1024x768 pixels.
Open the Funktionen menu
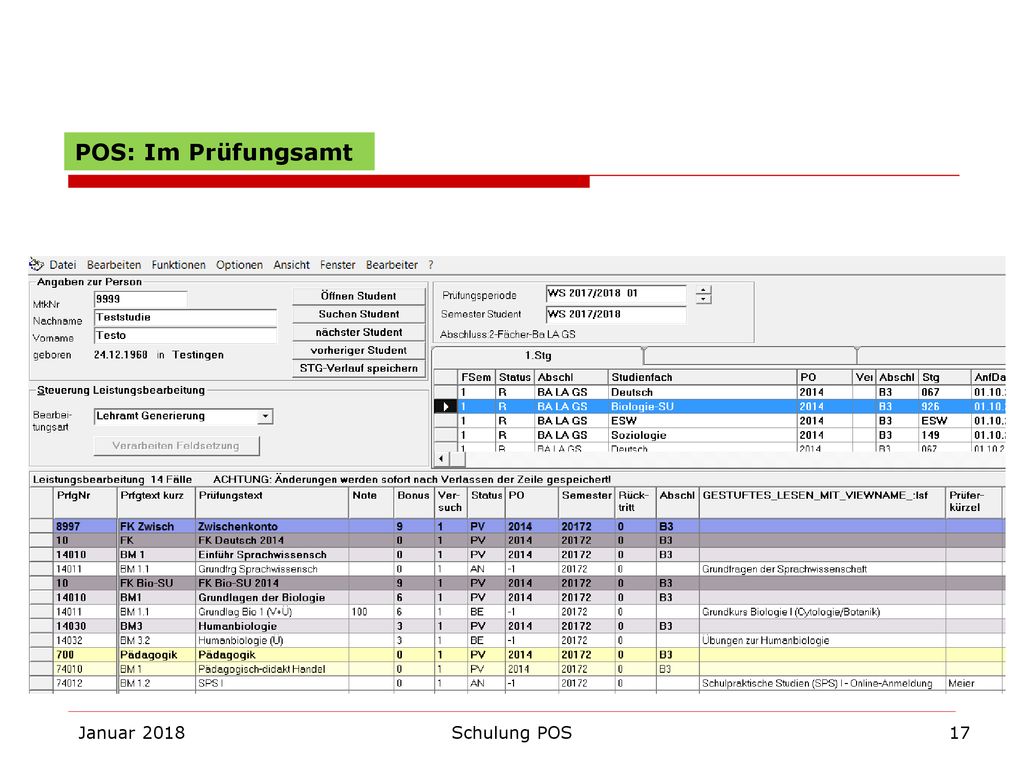(x=178, y=264)
